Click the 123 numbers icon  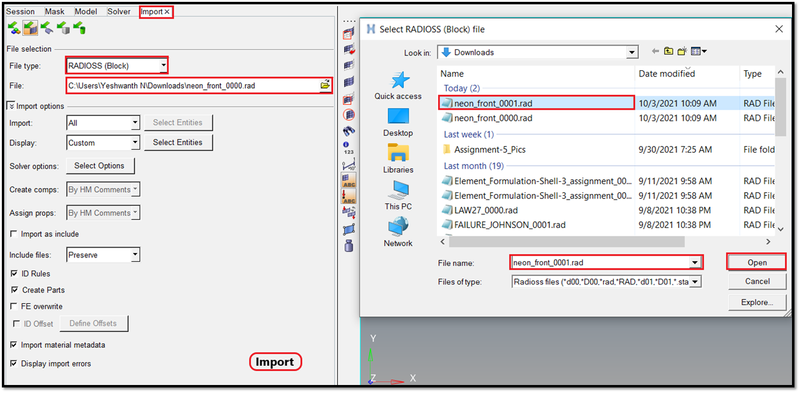[x=349, y=148]
